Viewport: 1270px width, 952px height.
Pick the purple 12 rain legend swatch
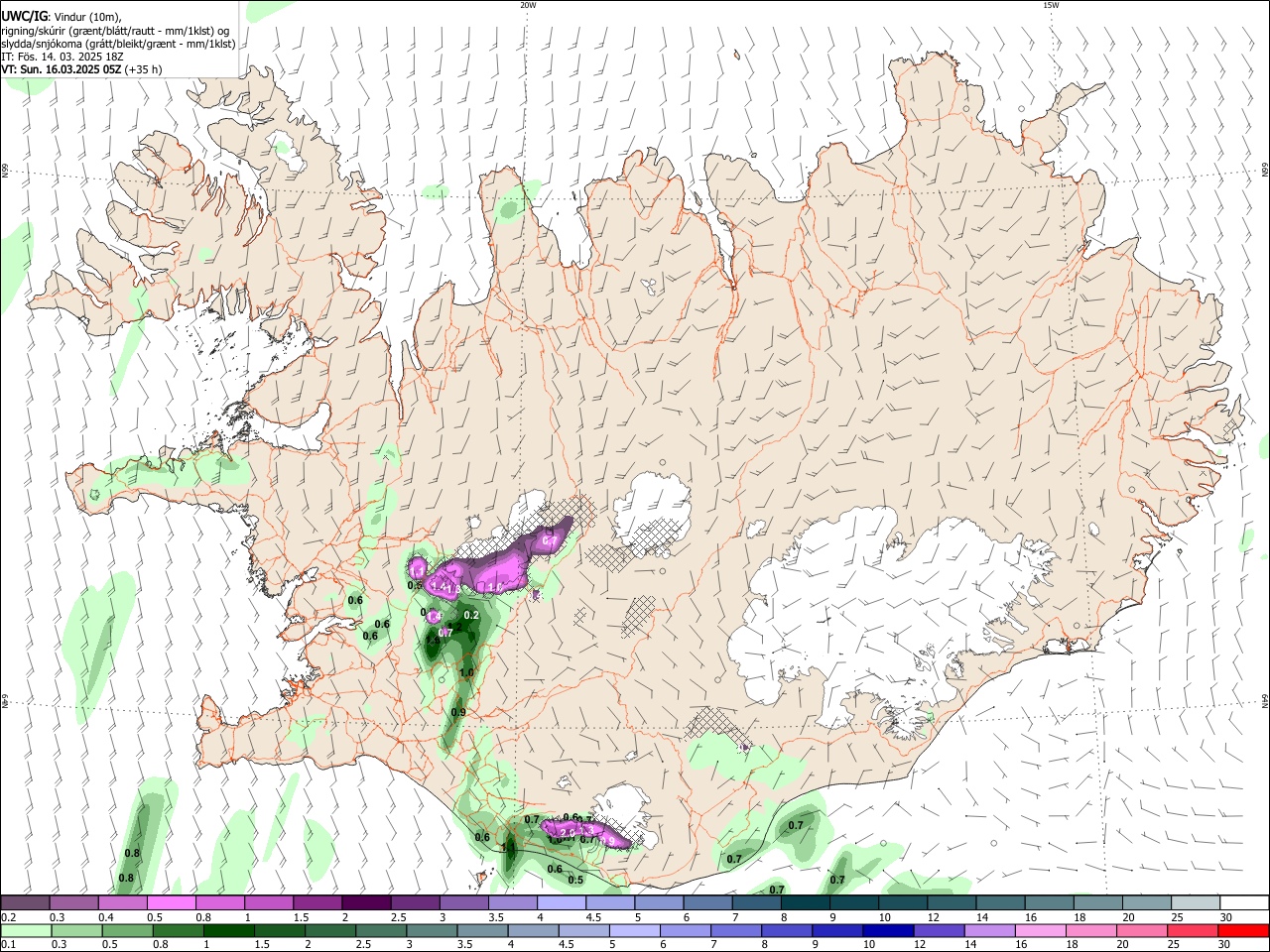tap(939, 930)
